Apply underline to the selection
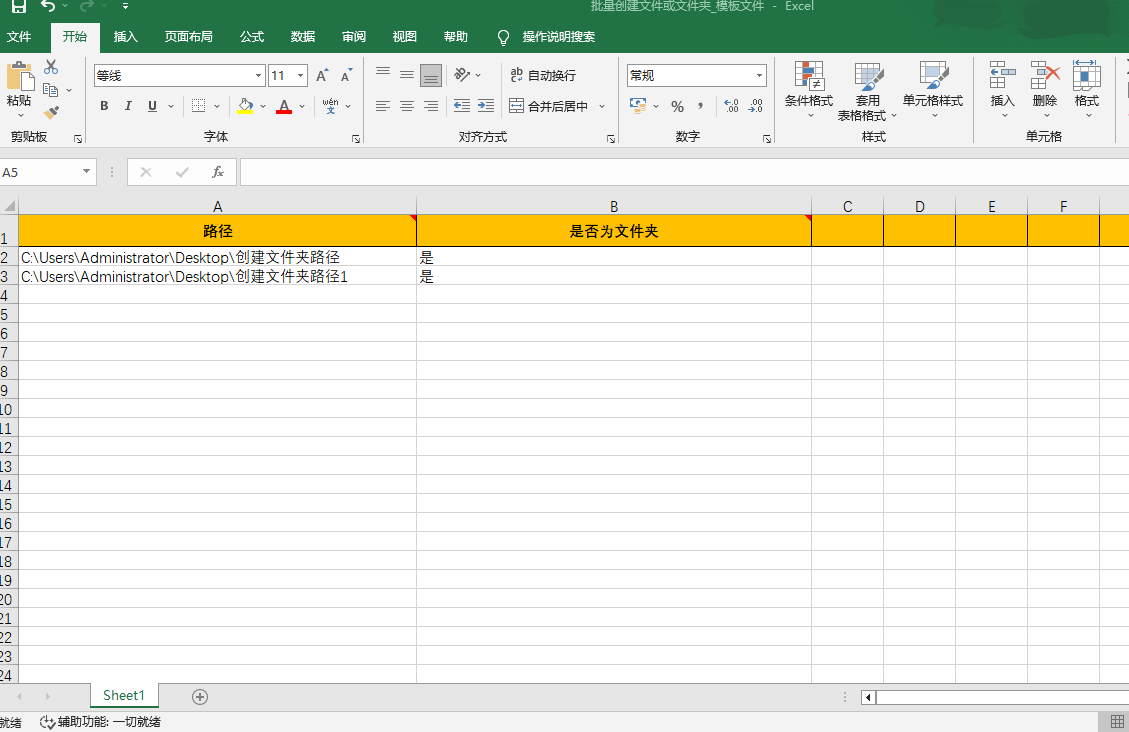1129x732 pixels. click(150, 106)
